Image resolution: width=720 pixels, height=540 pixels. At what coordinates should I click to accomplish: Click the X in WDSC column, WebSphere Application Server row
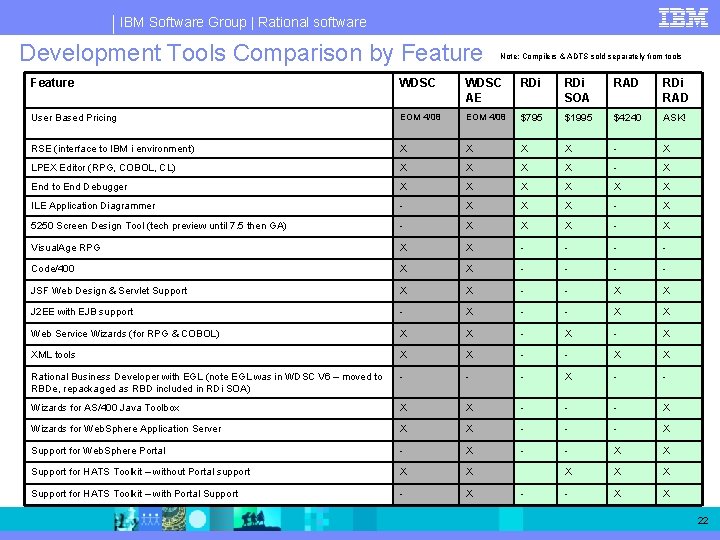tap(404, 428)
